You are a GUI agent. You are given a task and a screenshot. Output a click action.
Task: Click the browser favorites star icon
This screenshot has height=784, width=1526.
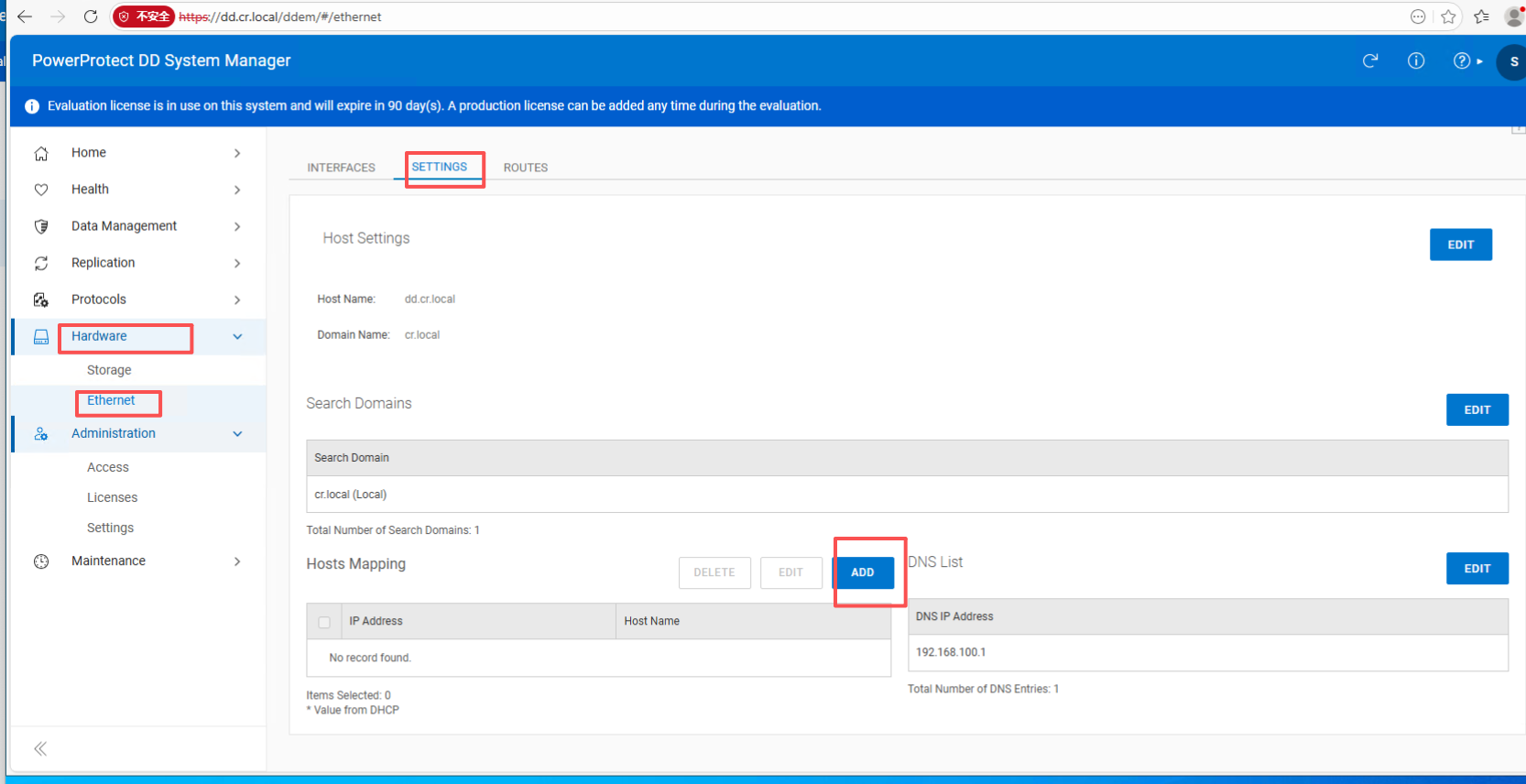[x=1448, y=16]
